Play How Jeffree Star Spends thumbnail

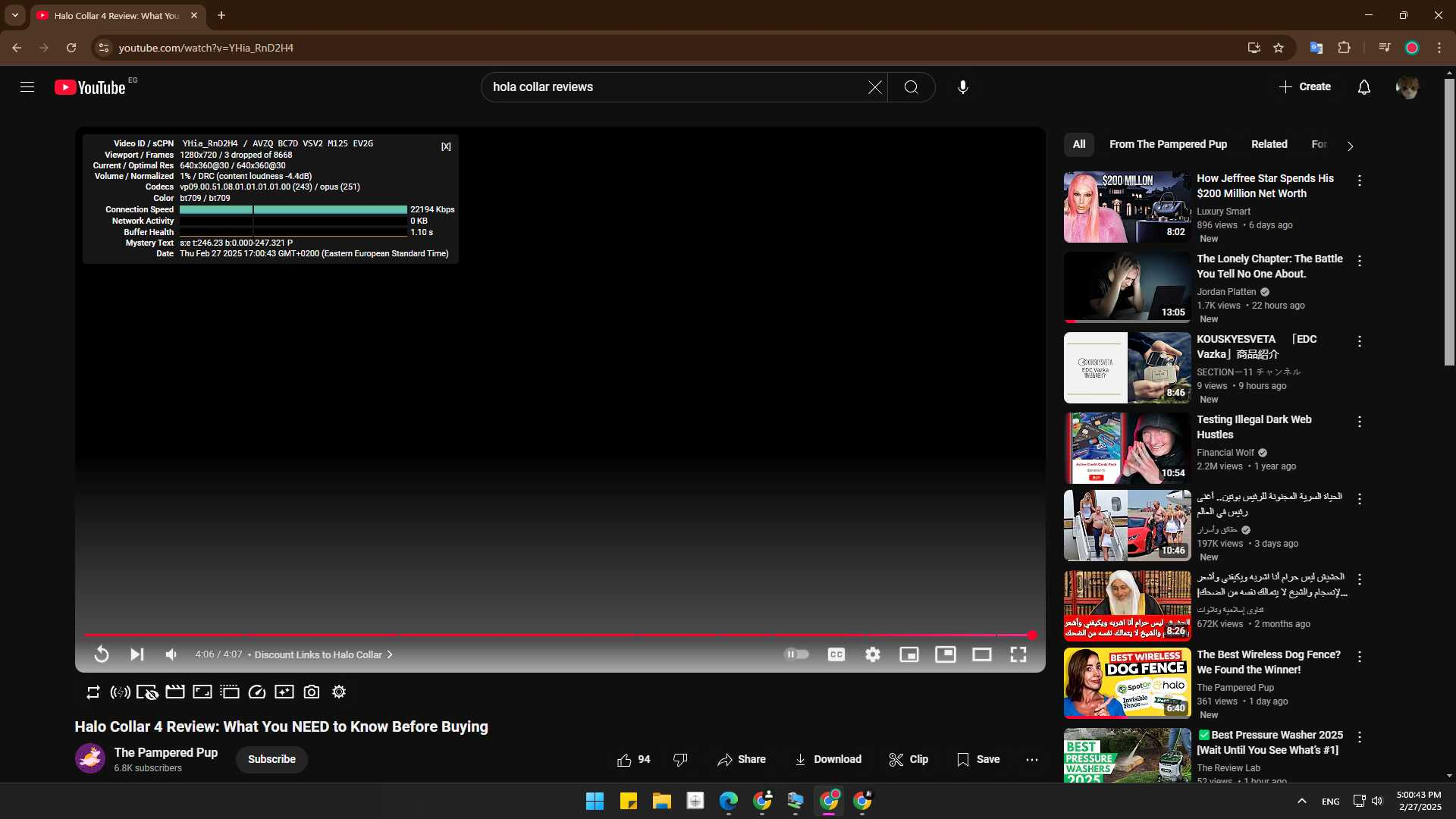1127,207
